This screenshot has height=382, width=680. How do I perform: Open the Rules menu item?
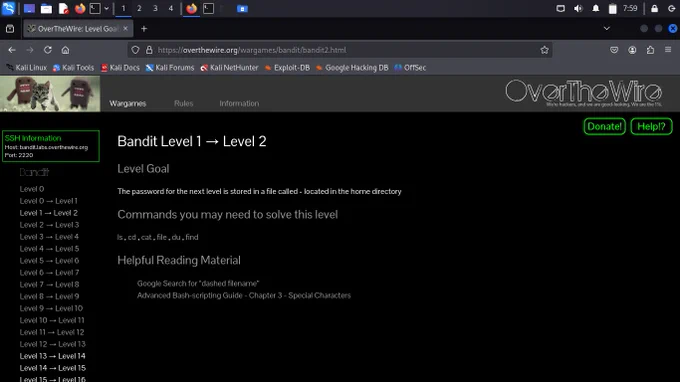point(183,103)
